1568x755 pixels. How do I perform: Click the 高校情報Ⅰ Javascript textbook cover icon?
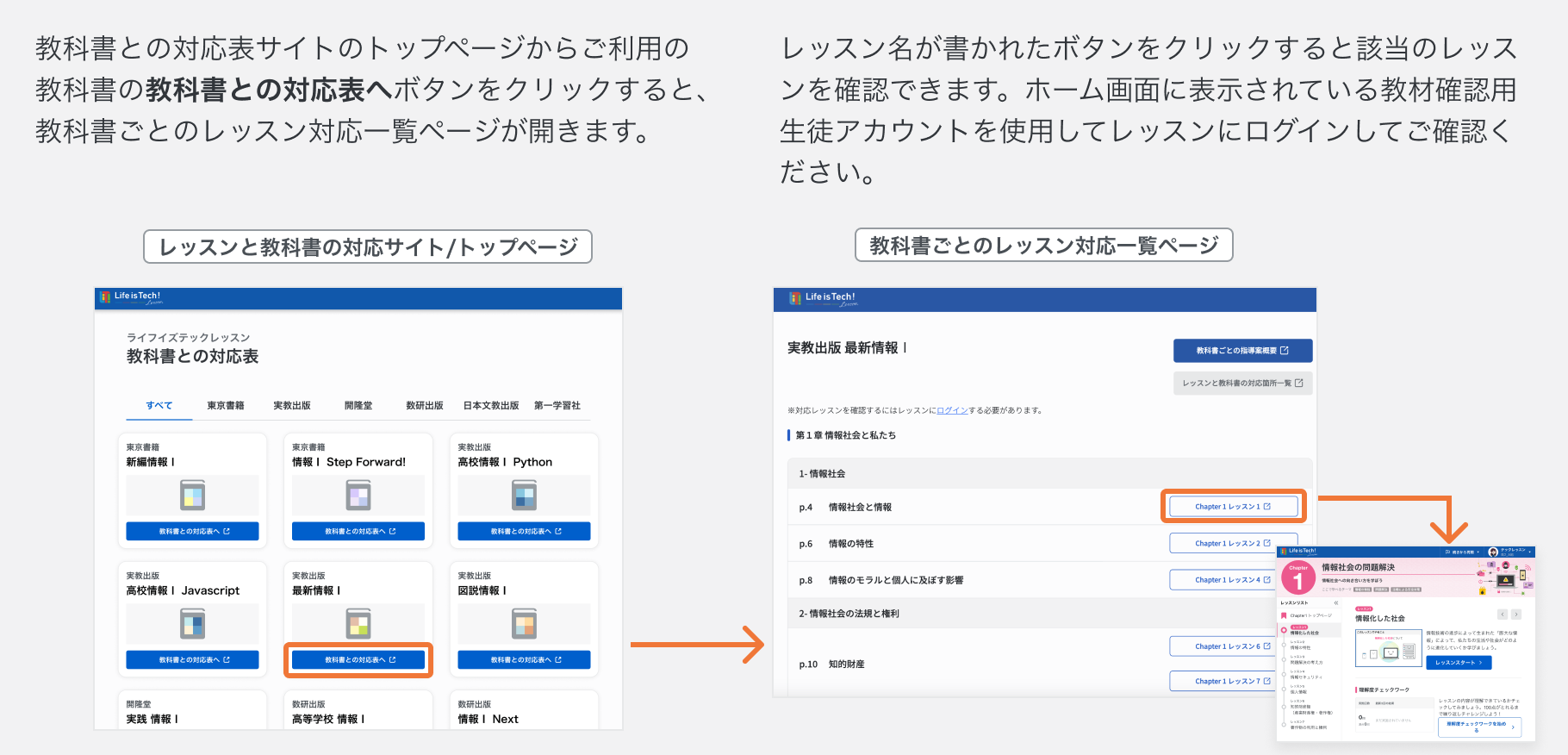point(193,623)
